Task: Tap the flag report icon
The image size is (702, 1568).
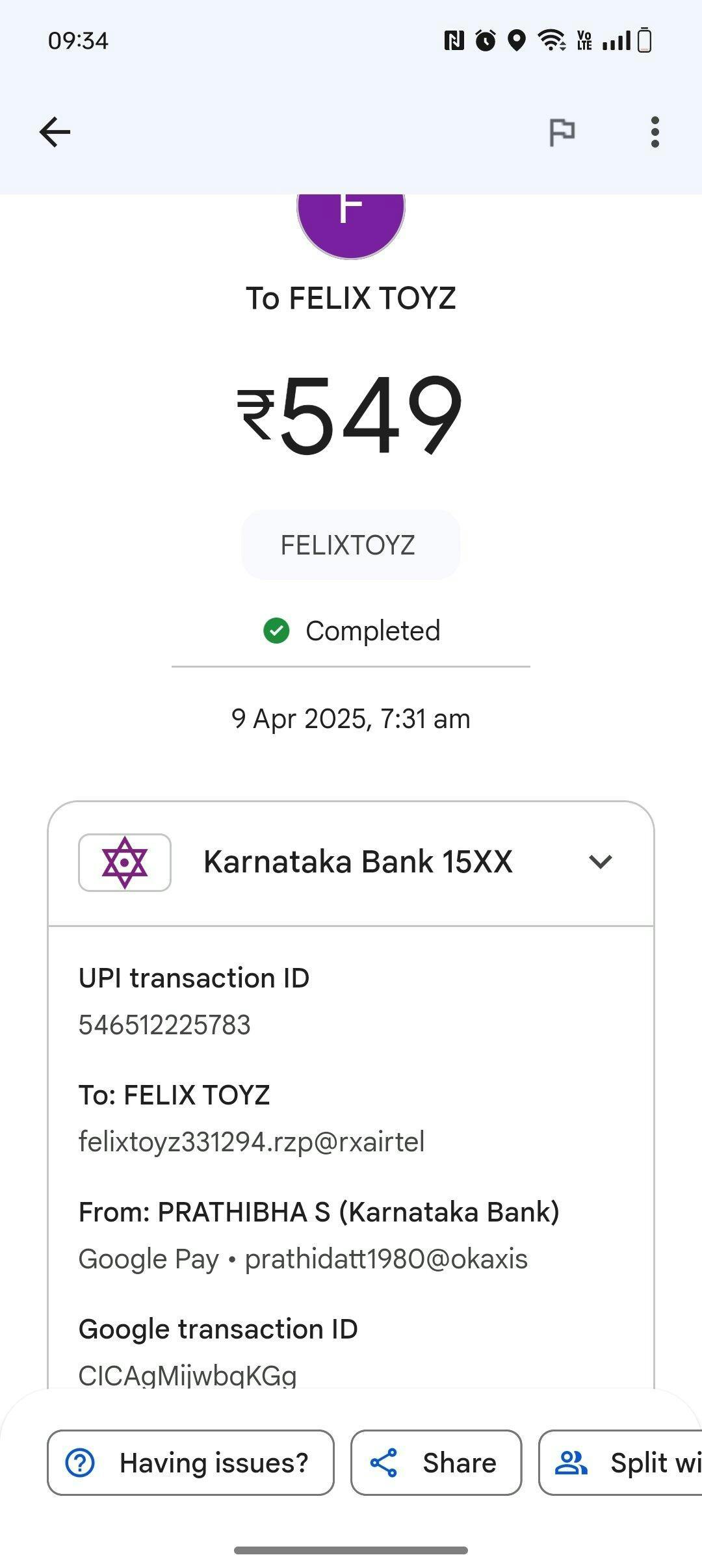Action: (562, 133)
